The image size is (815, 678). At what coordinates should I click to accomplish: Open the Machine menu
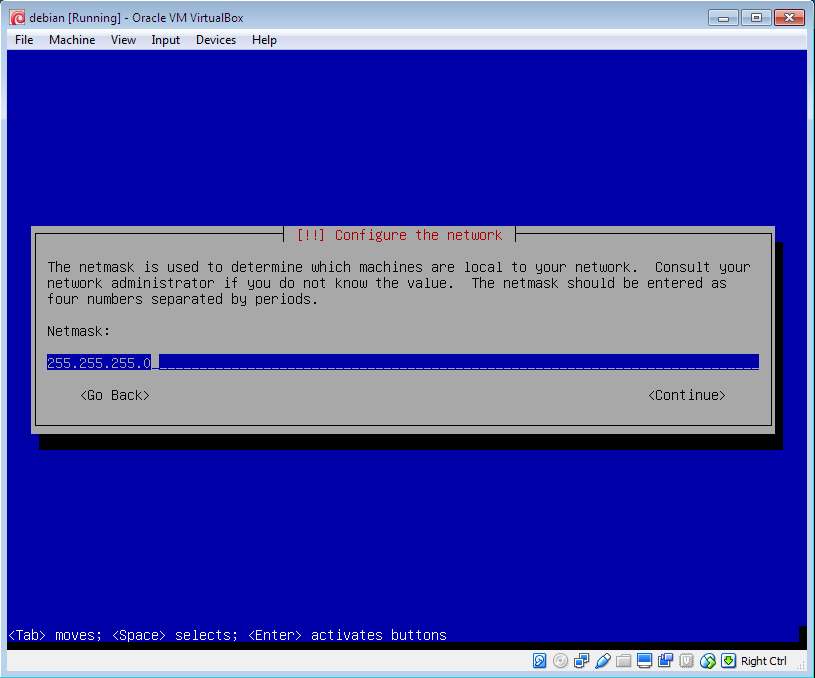[x=72, y=40]
